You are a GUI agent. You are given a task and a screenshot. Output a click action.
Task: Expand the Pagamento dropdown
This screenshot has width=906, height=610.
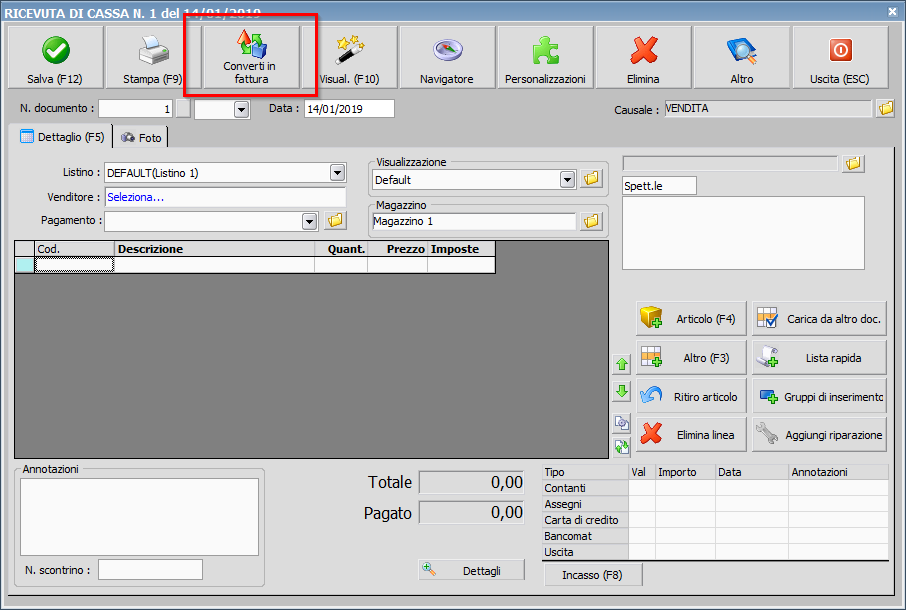point(310,221)
